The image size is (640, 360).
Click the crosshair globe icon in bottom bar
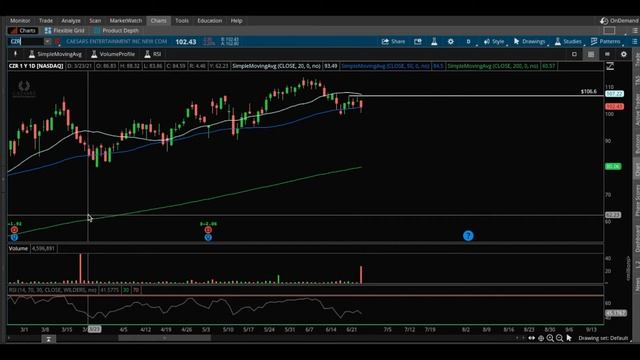(541, 338)
